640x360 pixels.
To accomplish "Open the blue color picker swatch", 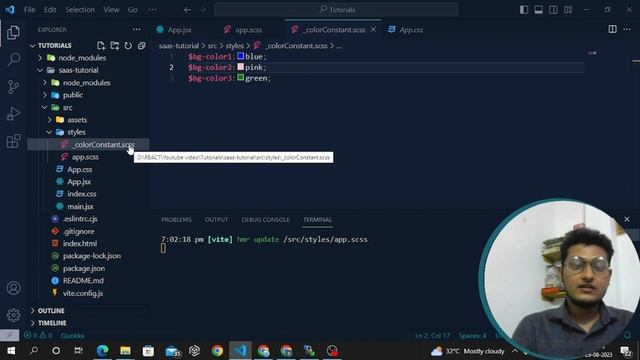I will click(240, 56).
